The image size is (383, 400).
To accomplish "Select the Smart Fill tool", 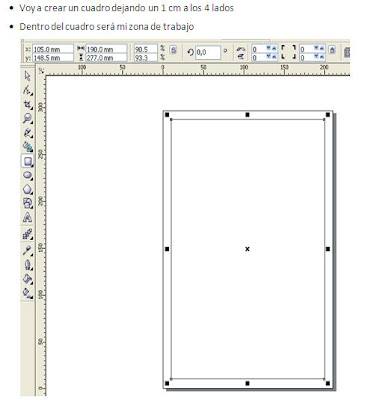I will [x=28, y=147].
